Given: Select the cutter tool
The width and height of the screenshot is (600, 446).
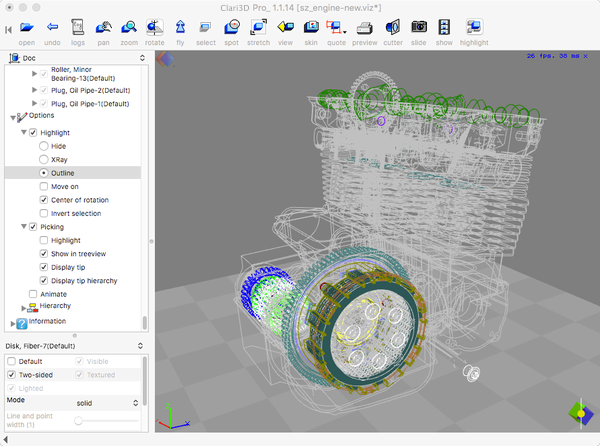Looking at the screenshot, I should tap(393, 27).
